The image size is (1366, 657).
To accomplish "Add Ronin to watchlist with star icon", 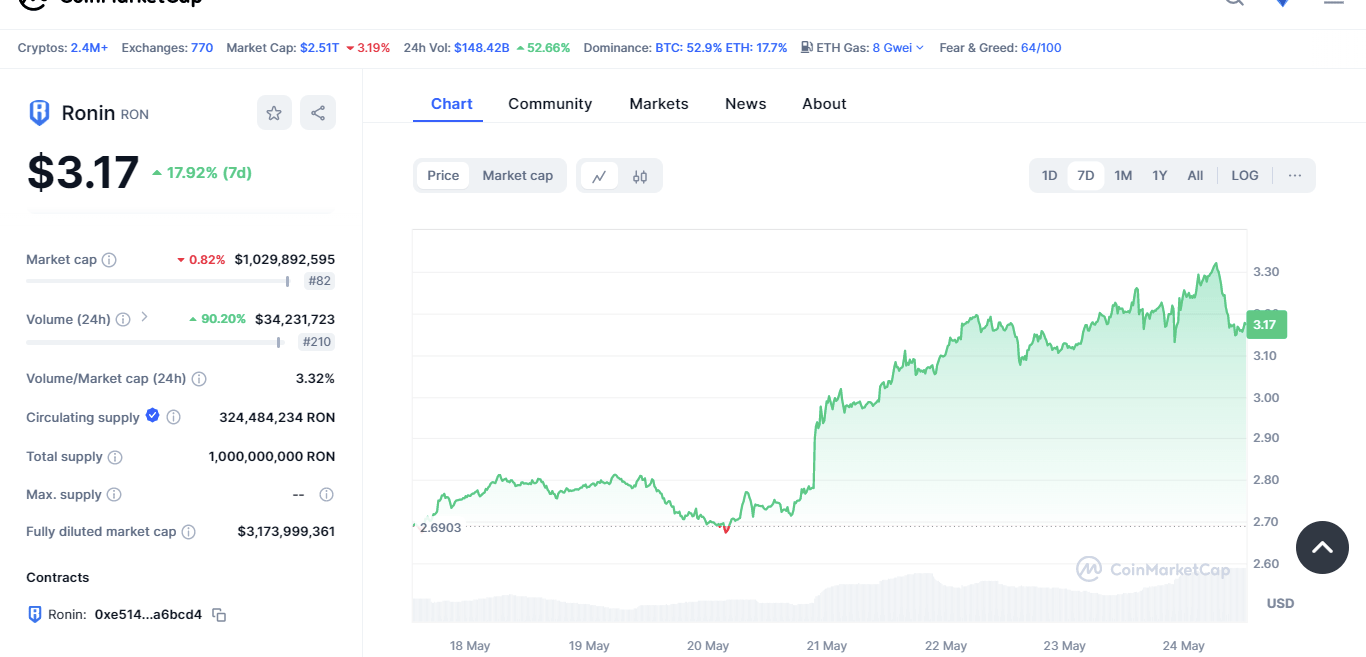I will tap(274, 113).
